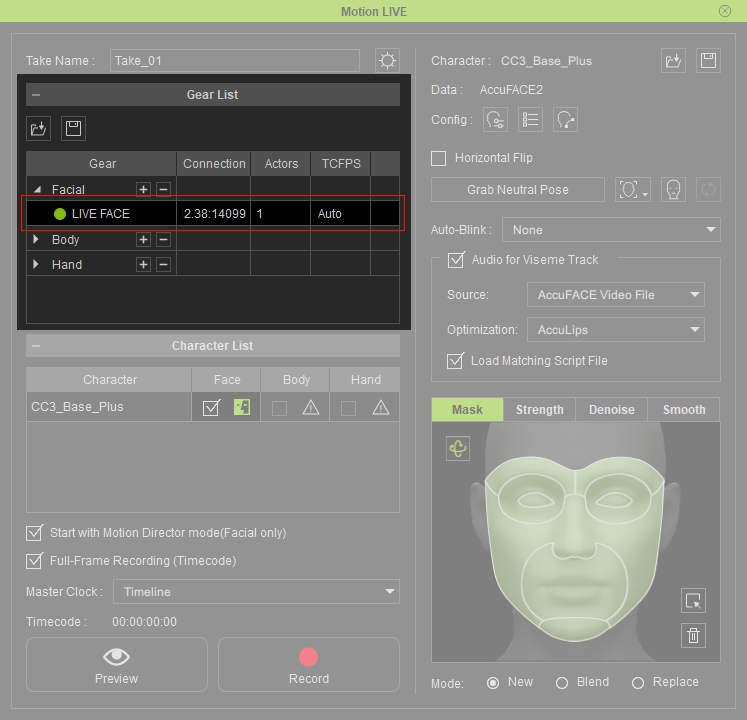Start recording with Record button

coord(309,665)
